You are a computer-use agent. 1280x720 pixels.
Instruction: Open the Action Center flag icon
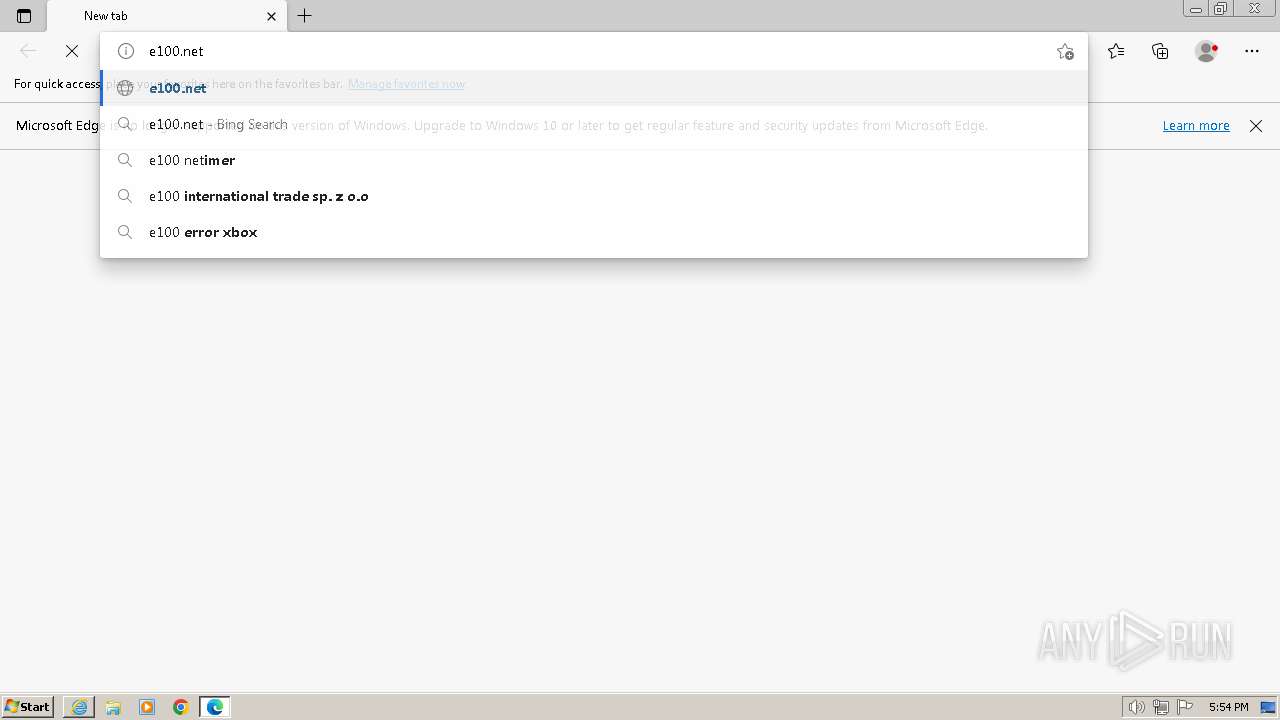coord(1186,707)
